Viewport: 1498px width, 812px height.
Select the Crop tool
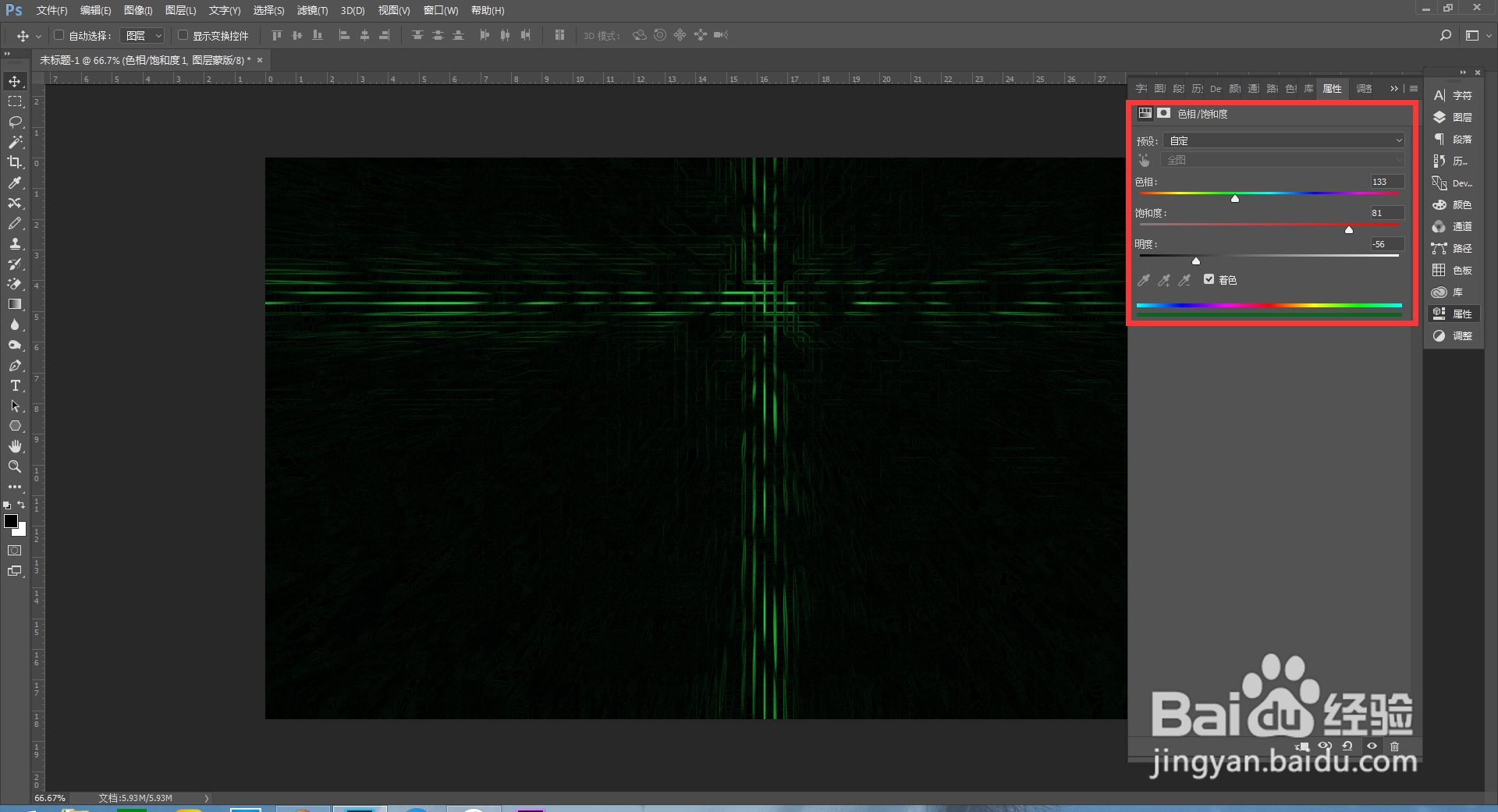pyautogui.click(x=15, y=162)
